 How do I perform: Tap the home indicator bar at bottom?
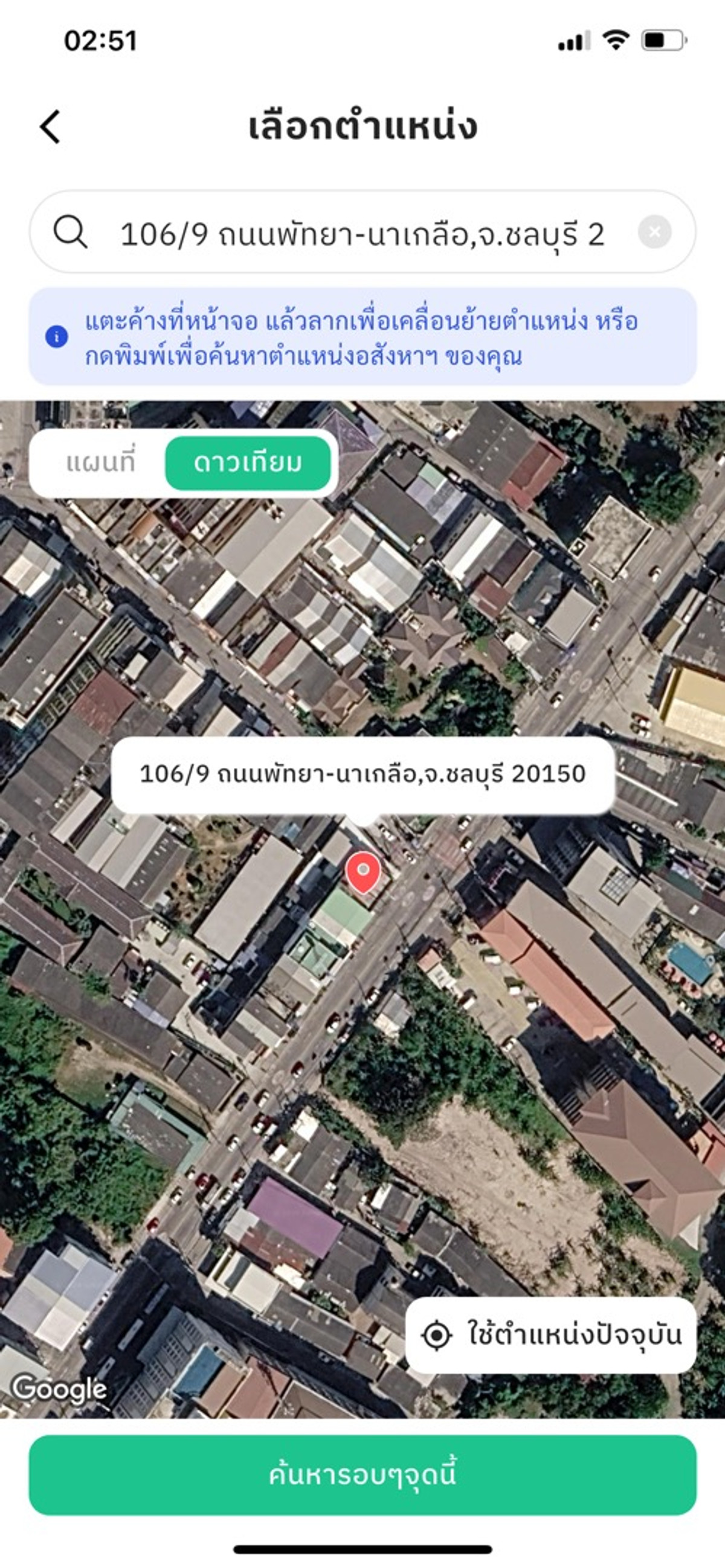362,1549
